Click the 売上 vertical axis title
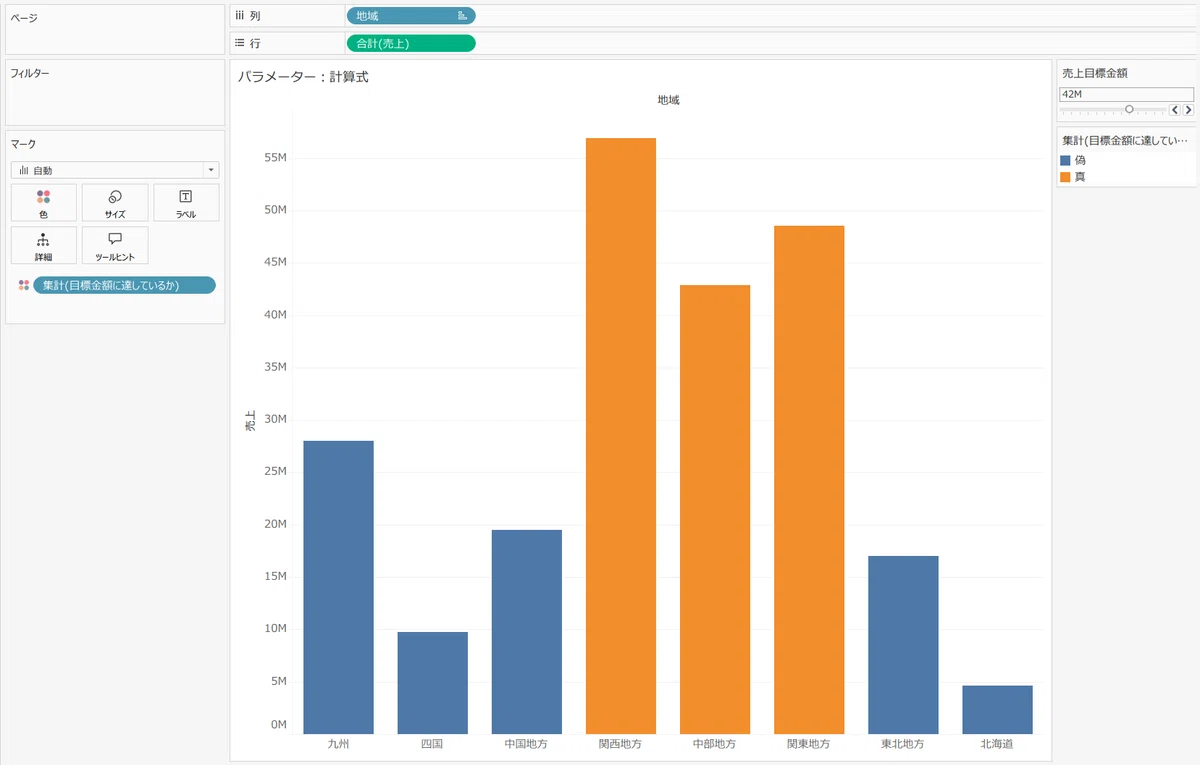Screen dimensions: 1200x765 coord(250,421)
